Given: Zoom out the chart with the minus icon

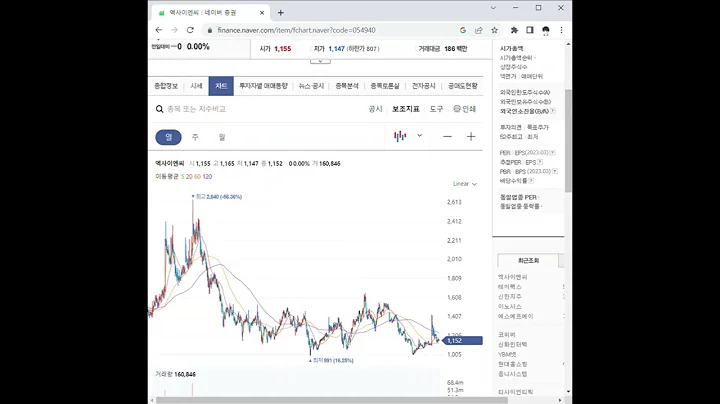Looking at the screenshot, I should pyautogui.click(x=447, y=136).
